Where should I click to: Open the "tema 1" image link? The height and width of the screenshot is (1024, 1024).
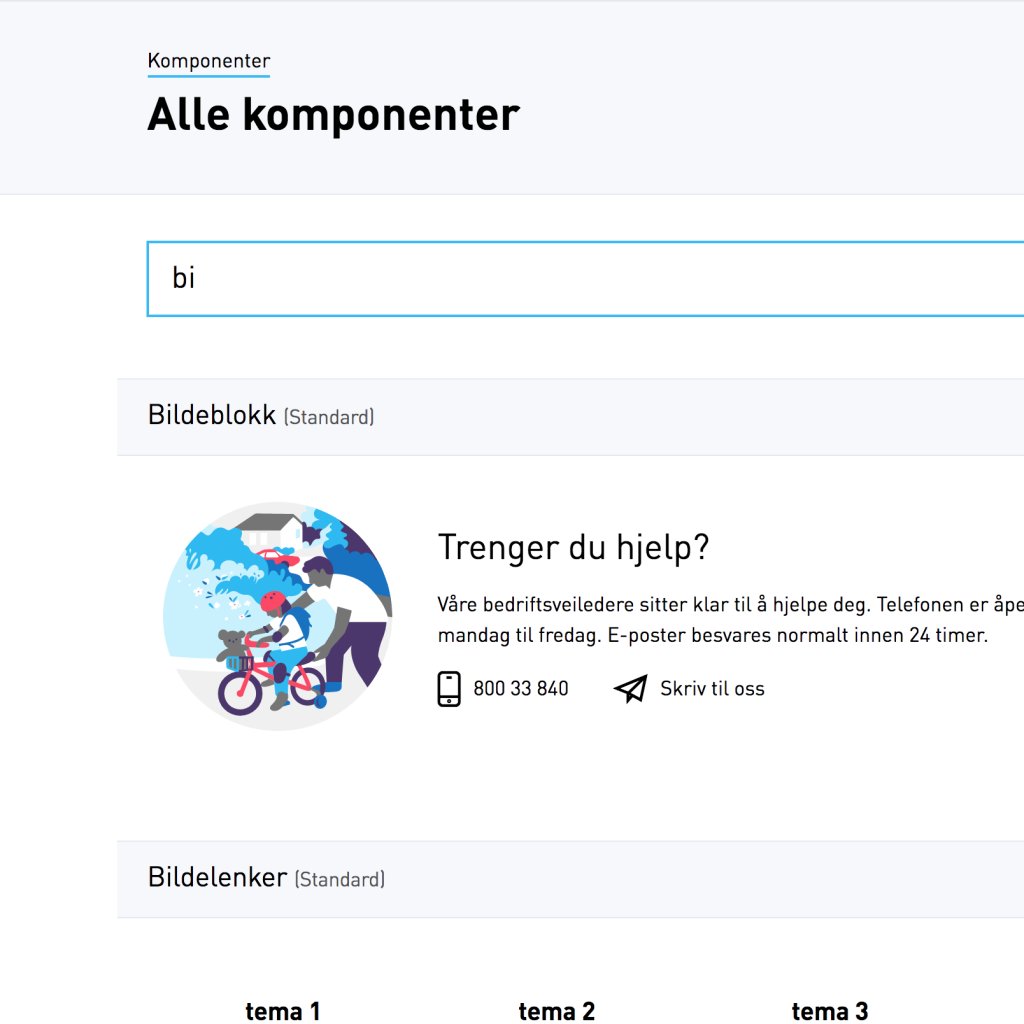tap(283, 1011)
